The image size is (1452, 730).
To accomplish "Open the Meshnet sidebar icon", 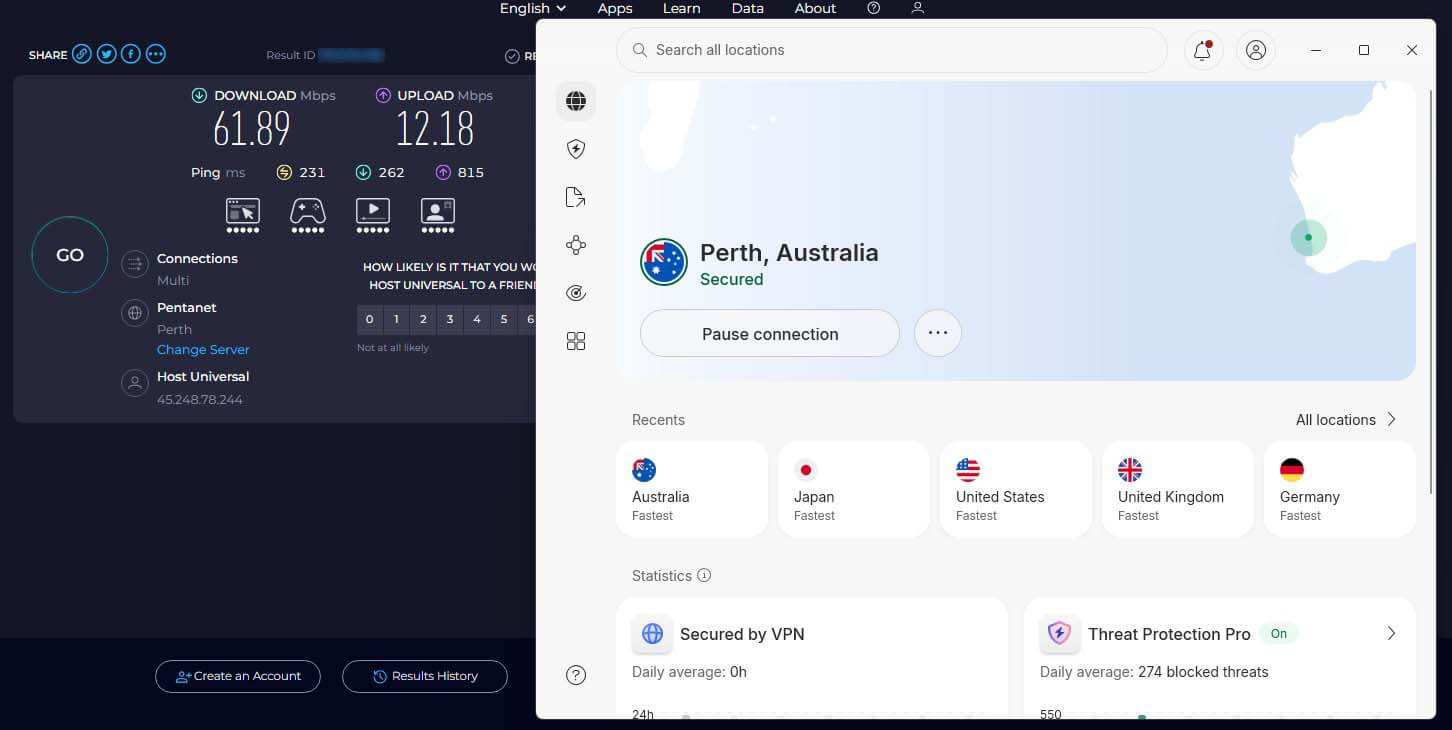I will pyautogui.click(x=575, y=245).
